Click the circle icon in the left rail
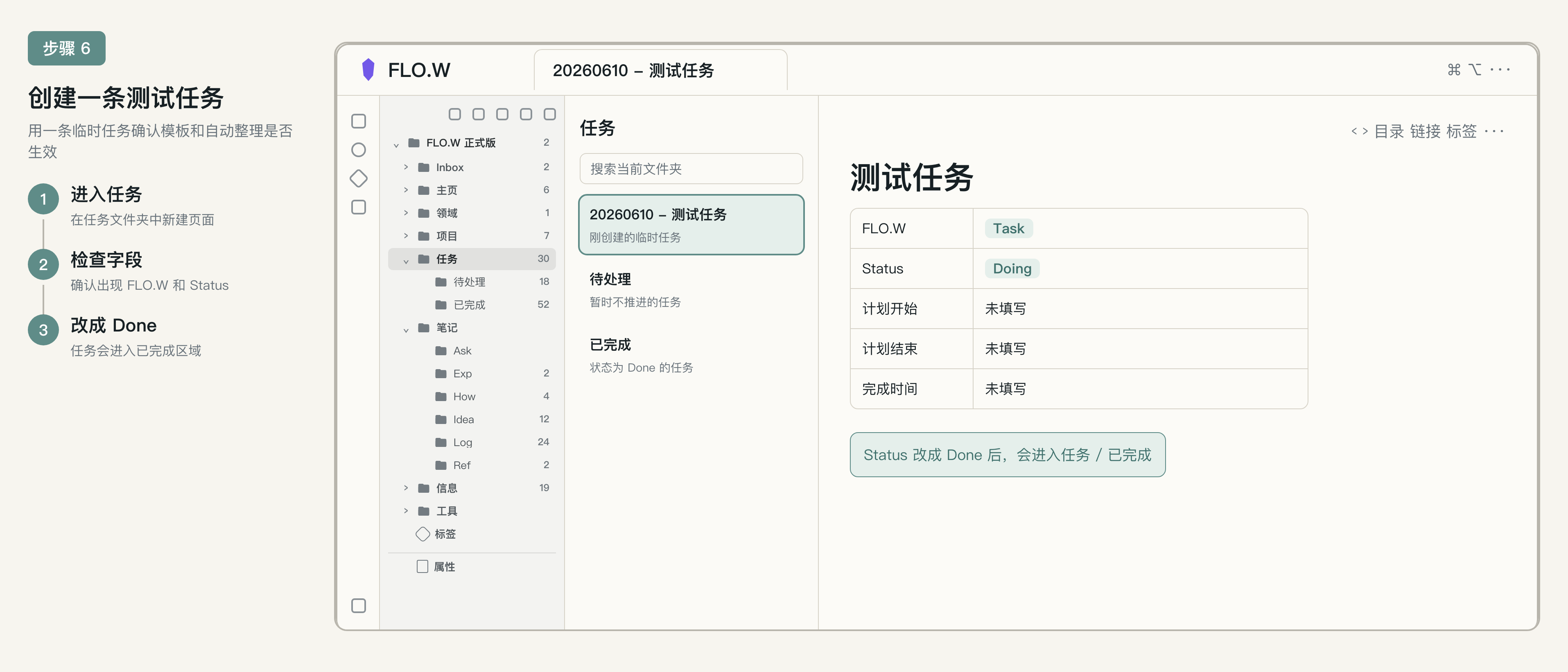This screenshot has height=672, width=1568. tap(359, 150)
